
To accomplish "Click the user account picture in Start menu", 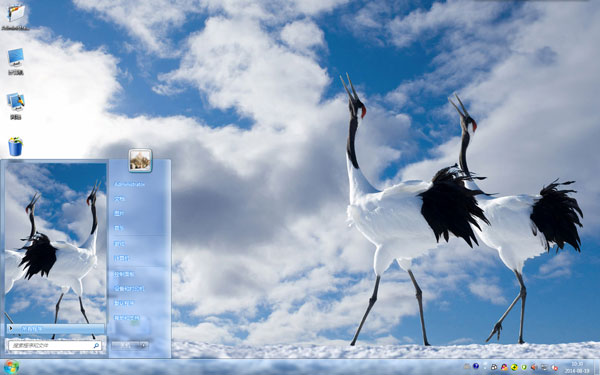I will pos(140,160).
